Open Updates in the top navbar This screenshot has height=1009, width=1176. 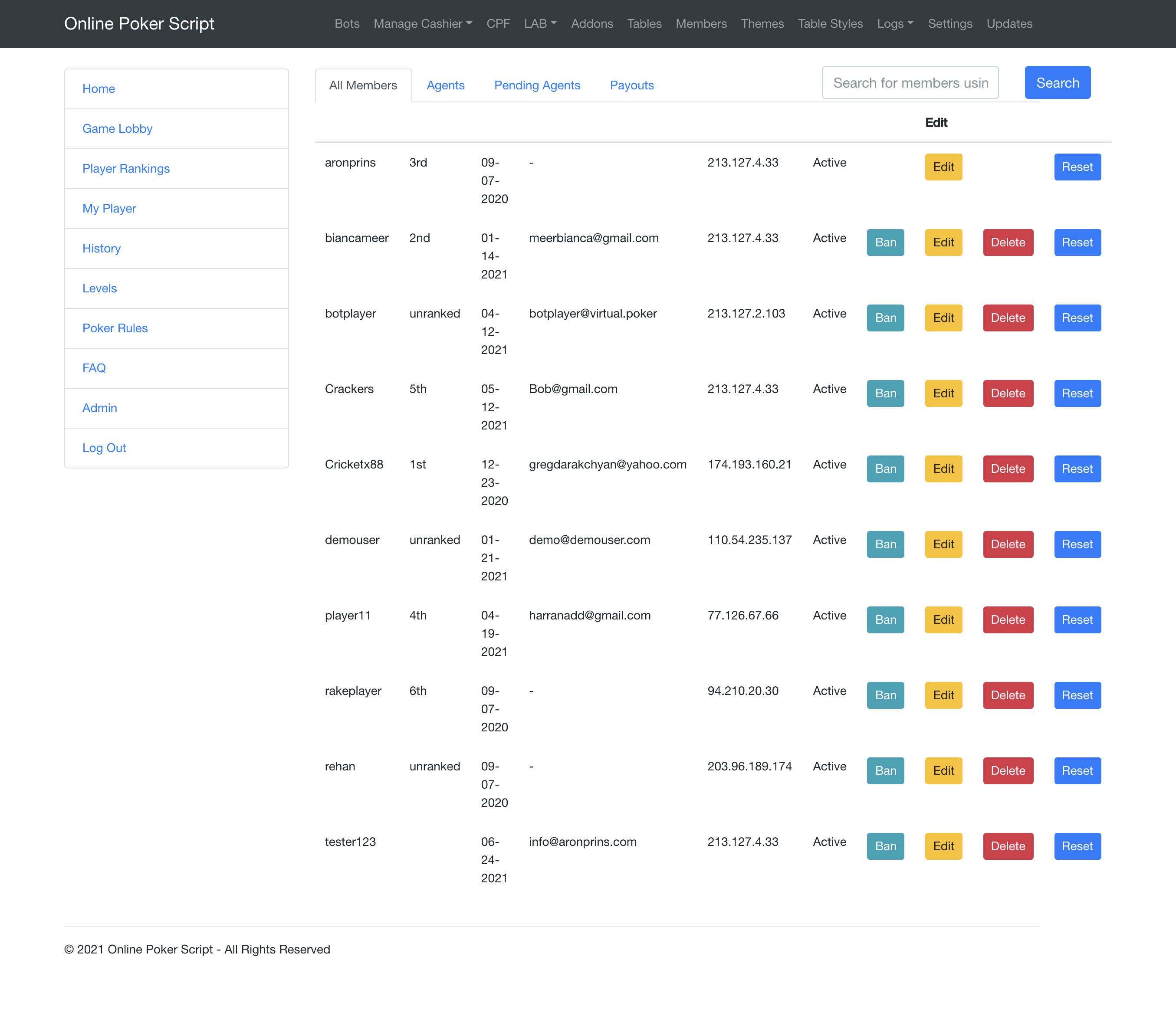pos(1009,24)
